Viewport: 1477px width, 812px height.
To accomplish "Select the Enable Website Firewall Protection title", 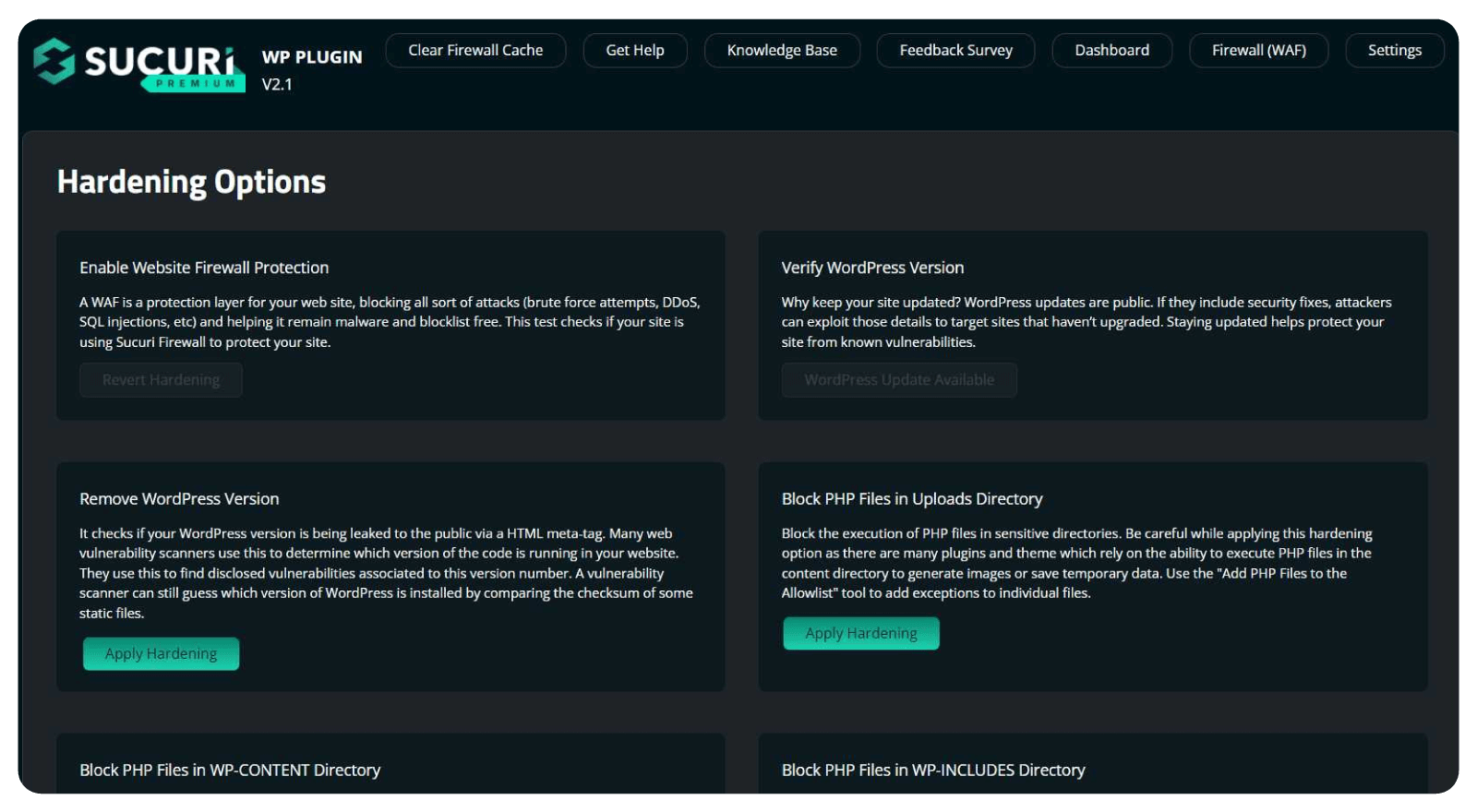I will pos(204,268).
